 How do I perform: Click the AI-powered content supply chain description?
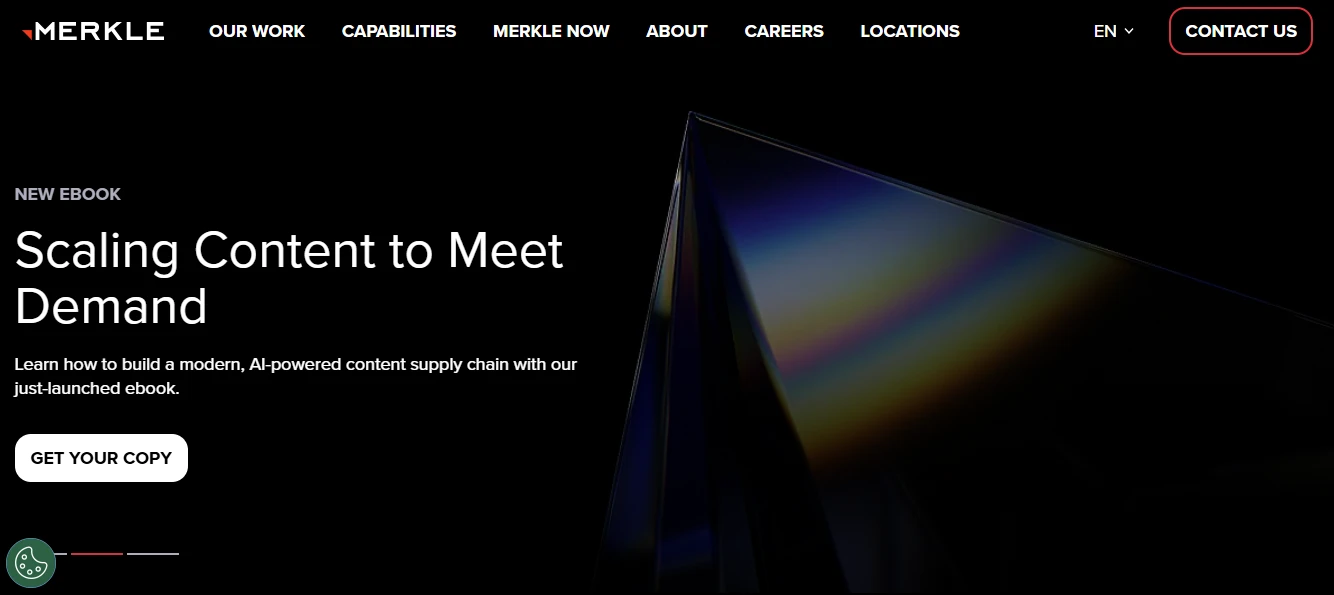[x=296, y=377]
